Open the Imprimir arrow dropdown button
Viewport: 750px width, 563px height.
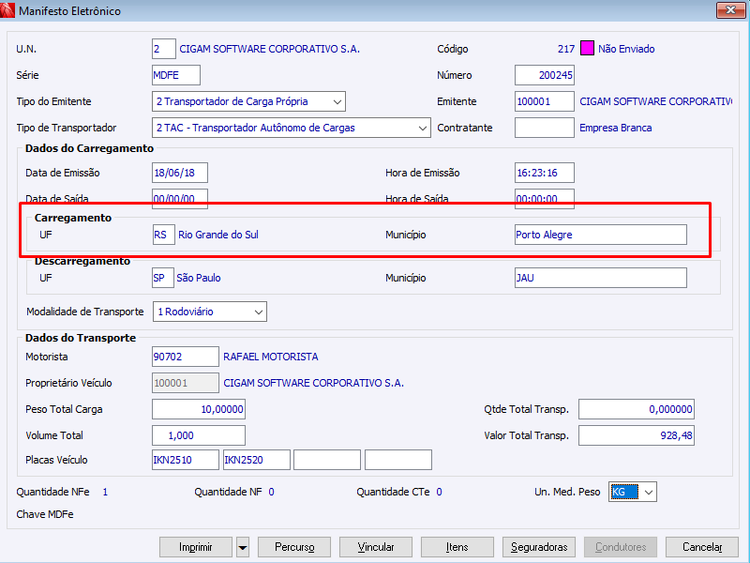coord(243,547)
